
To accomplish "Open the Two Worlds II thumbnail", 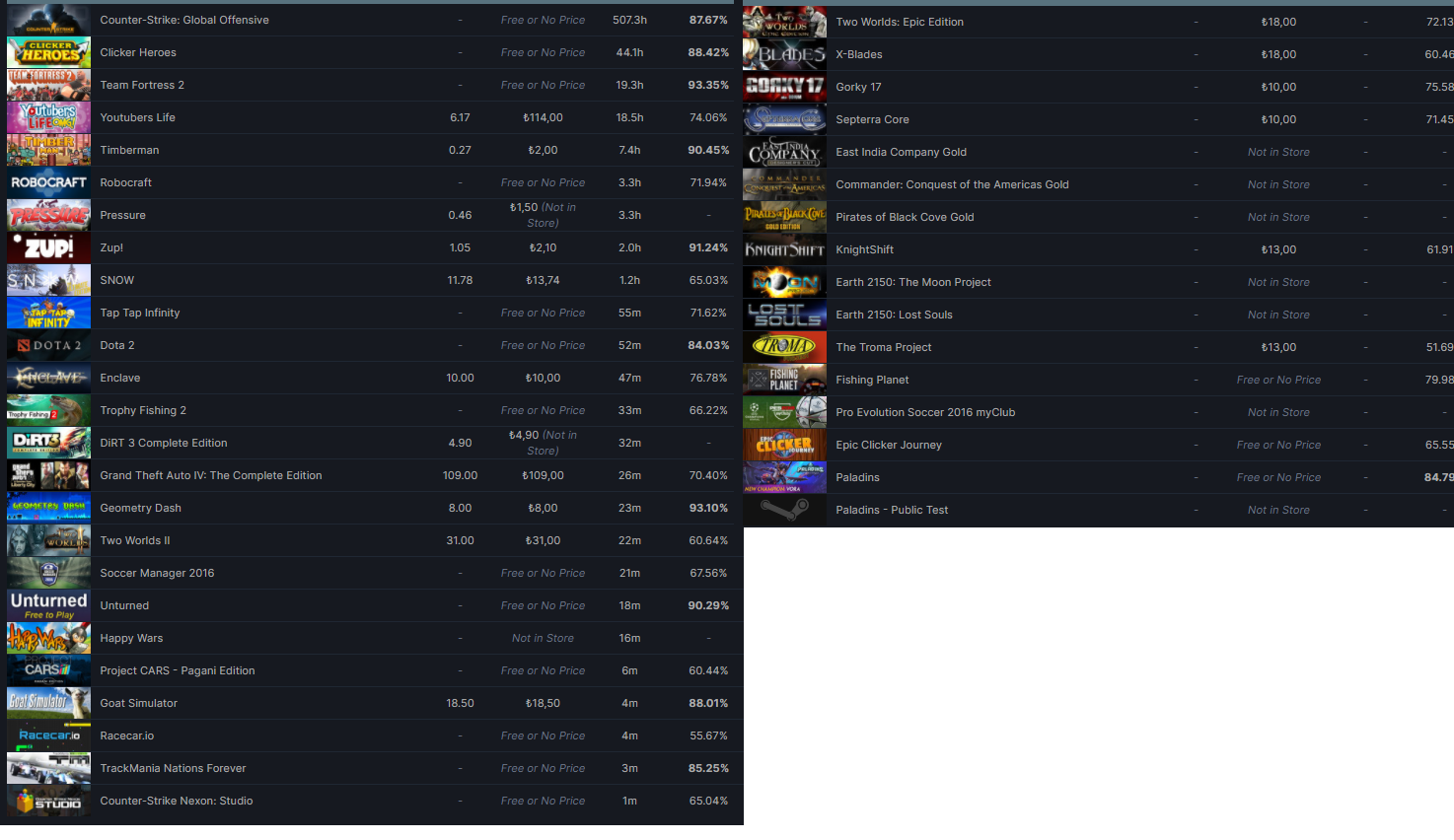I will point(48,540).
